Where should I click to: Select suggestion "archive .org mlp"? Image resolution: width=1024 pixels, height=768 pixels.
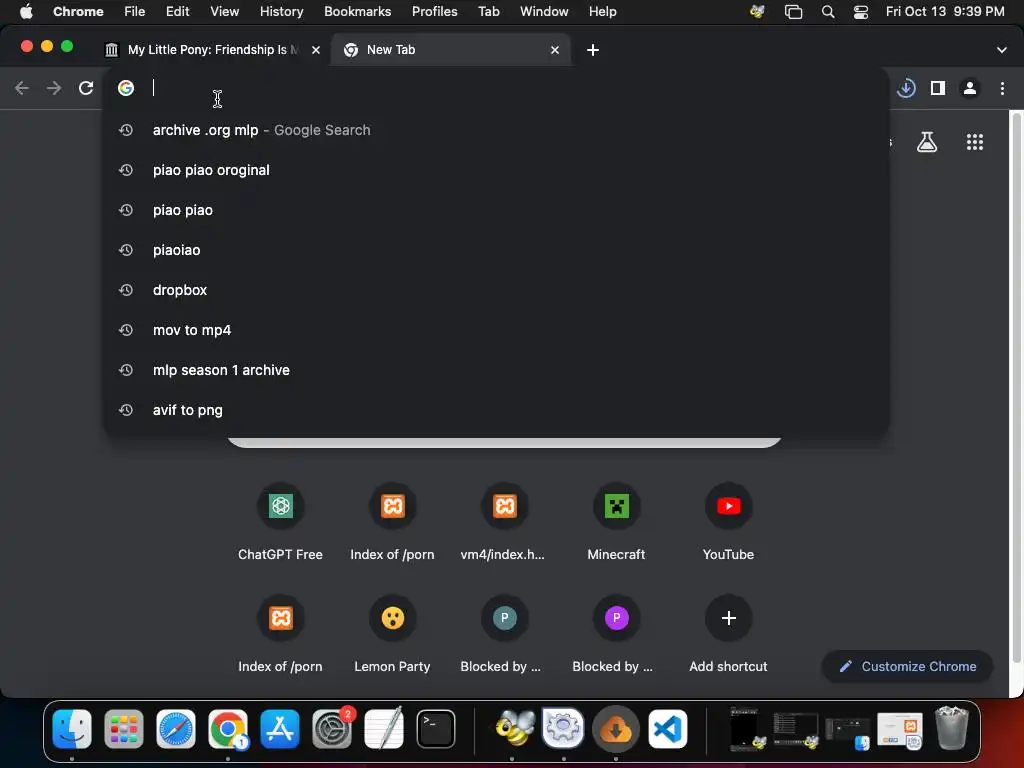[x=496, y=130]
